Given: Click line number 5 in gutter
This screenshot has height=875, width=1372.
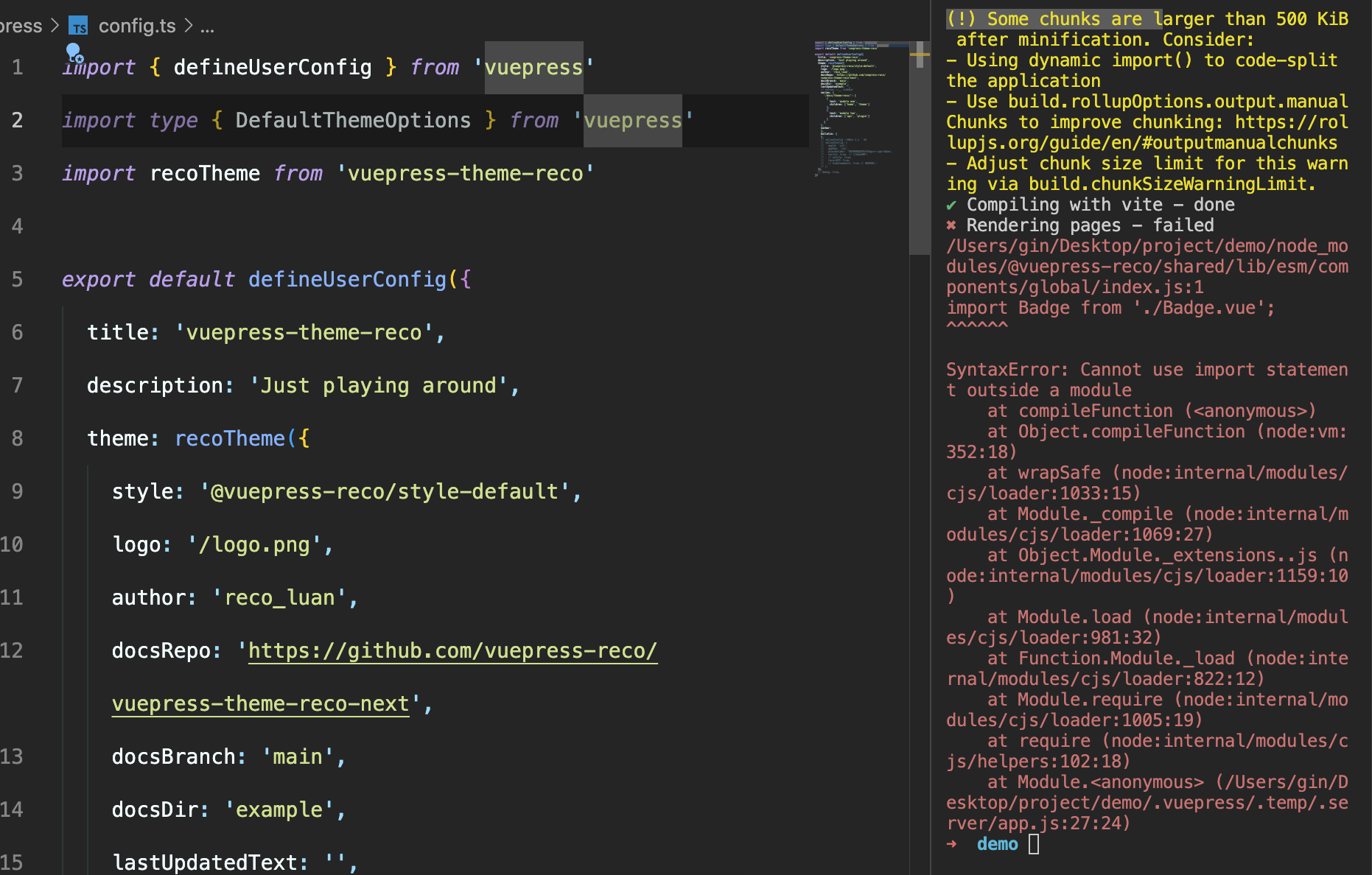Looking at the screenshot, I should [17, 280].
